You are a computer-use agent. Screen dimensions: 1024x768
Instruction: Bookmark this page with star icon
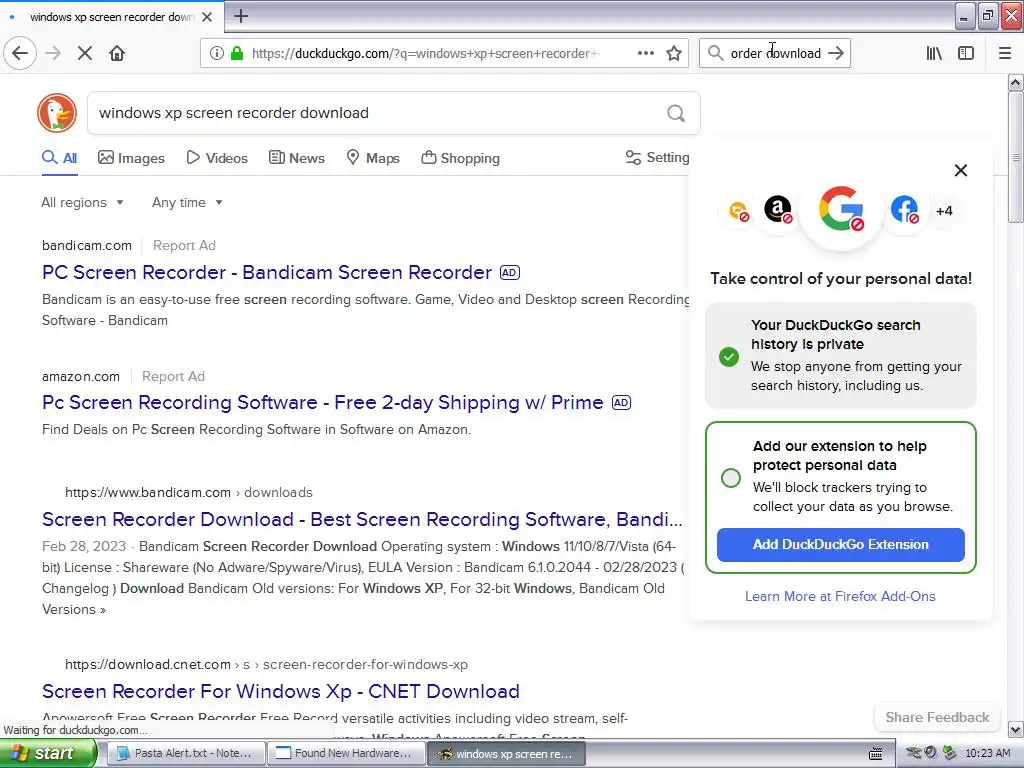[674, 54]
